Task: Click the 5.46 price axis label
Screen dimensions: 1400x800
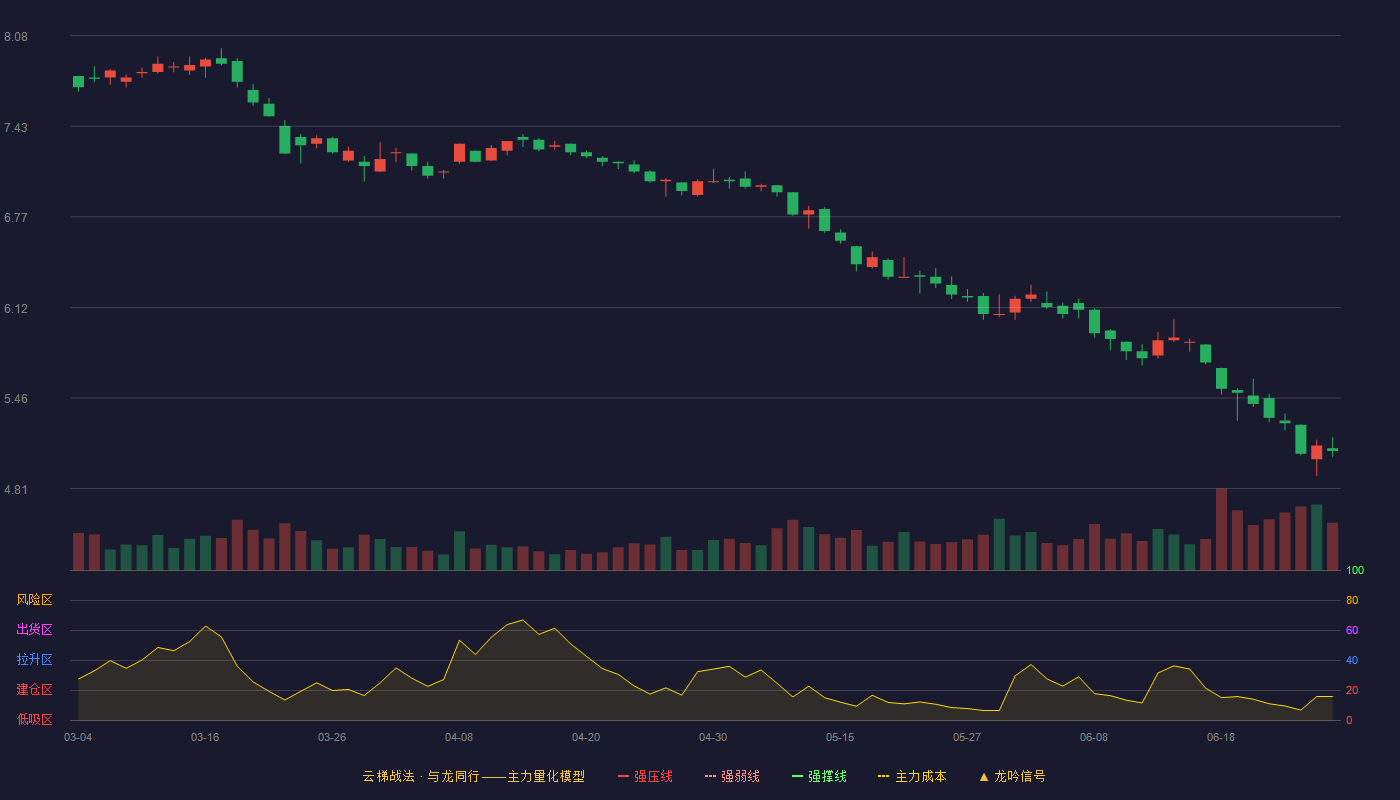Action: (x=16, y=399)
